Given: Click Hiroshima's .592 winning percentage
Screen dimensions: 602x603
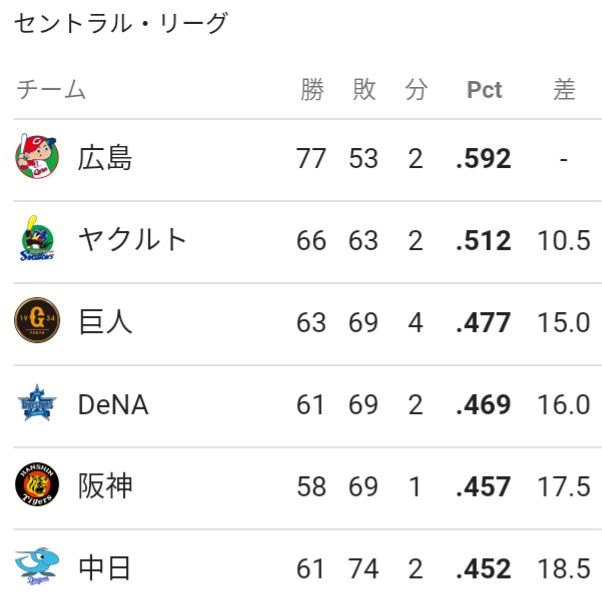Looking at the screenshot, I should 484,158.
